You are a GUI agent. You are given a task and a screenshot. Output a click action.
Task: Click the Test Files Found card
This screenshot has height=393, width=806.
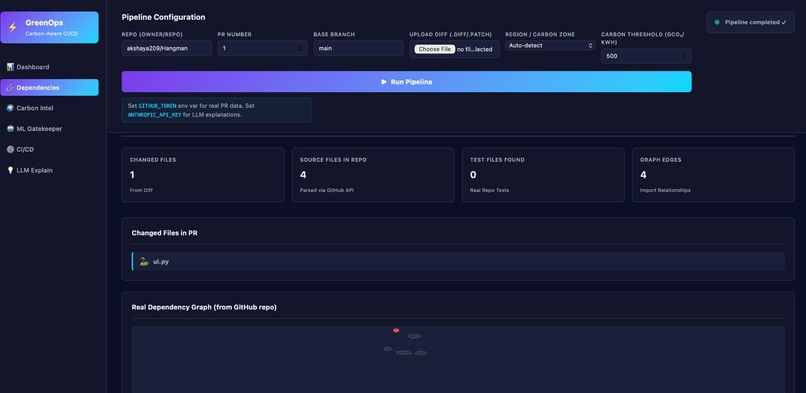tap(543, 175)
